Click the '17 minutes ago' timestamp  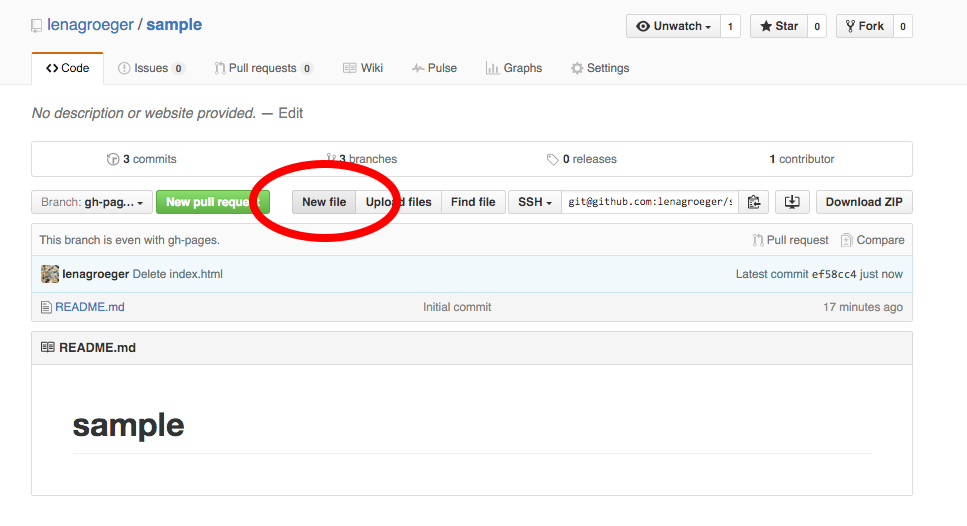(863, 306)
